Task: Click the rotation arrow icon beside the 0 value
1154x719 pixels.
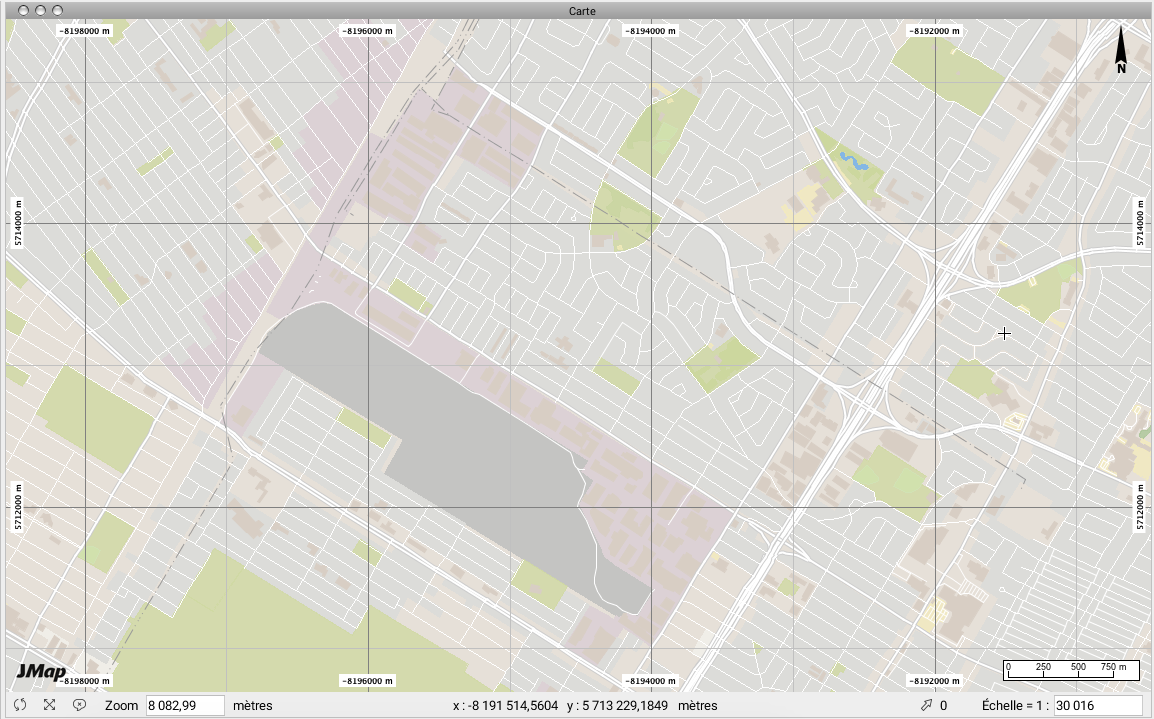Action: (x=926, y=705)
